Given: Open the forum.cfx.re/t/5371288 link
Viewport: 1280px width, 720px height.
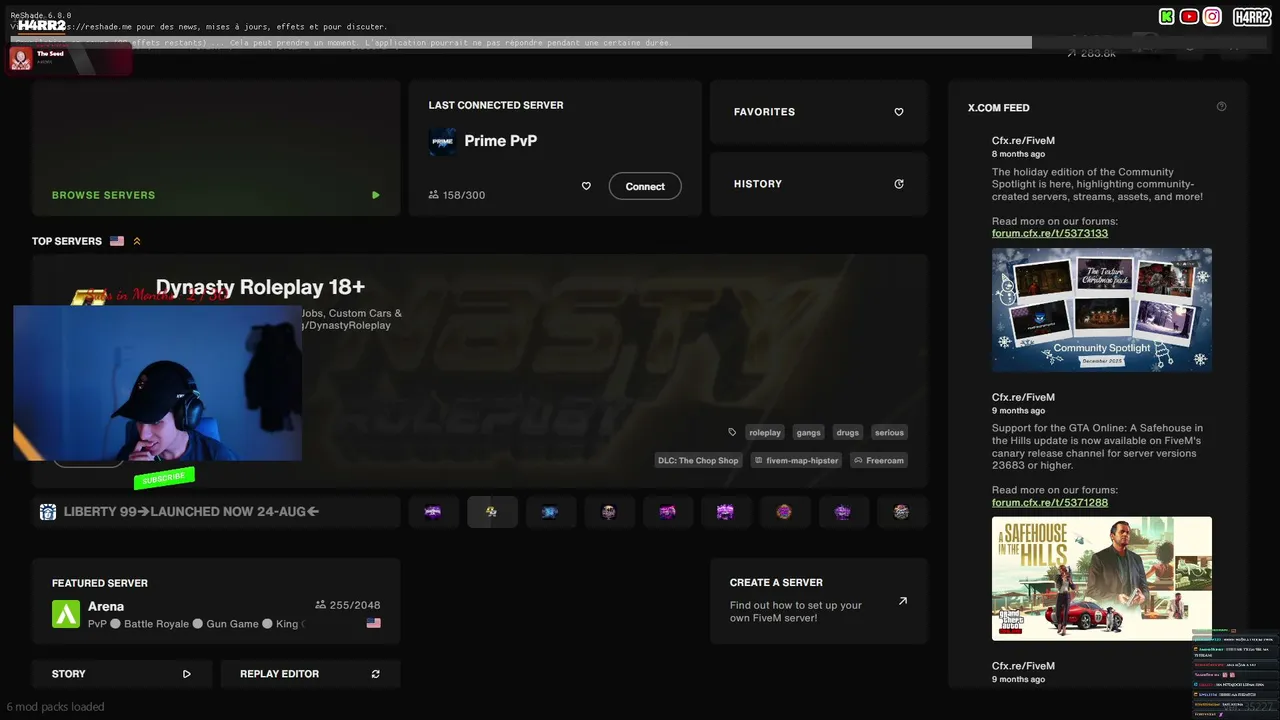Looking at the screenshot, I should pyautogui.click(x=1050, y=502).
